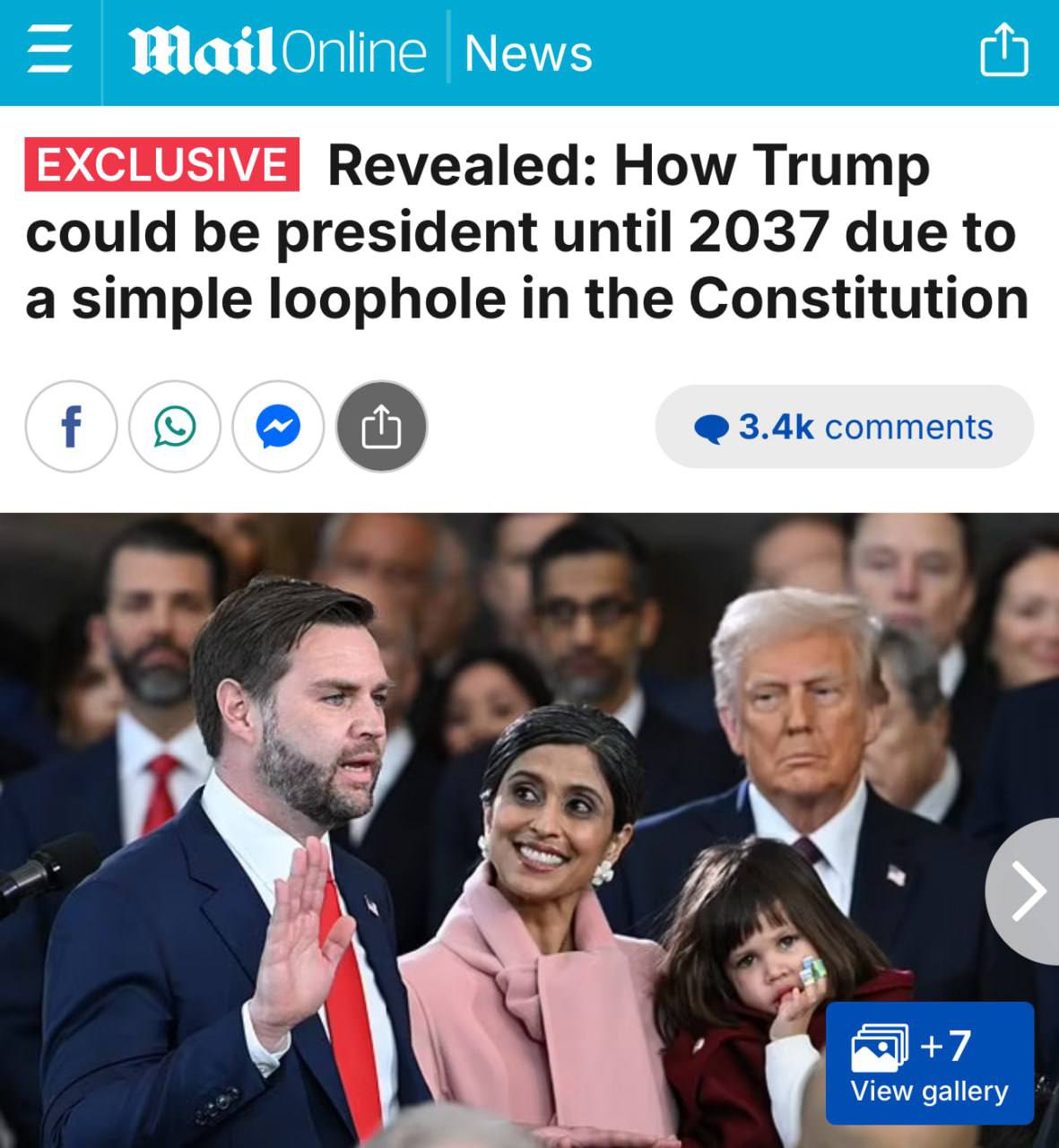1059x1148 pixels.
Task: Open the 3.4k comments section
Action: coord(844,427)
